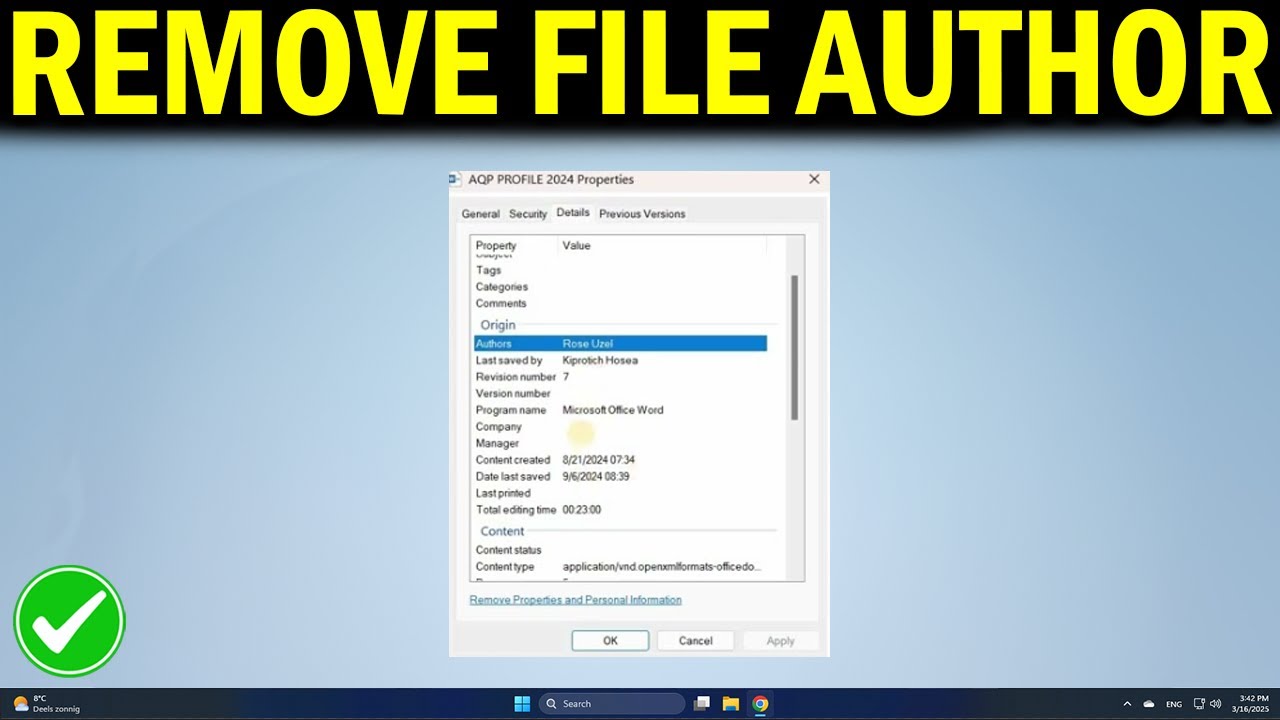Click the Word document icon in title bar
This screenshot has width=1280, height=720.
(x=455, y=179)
